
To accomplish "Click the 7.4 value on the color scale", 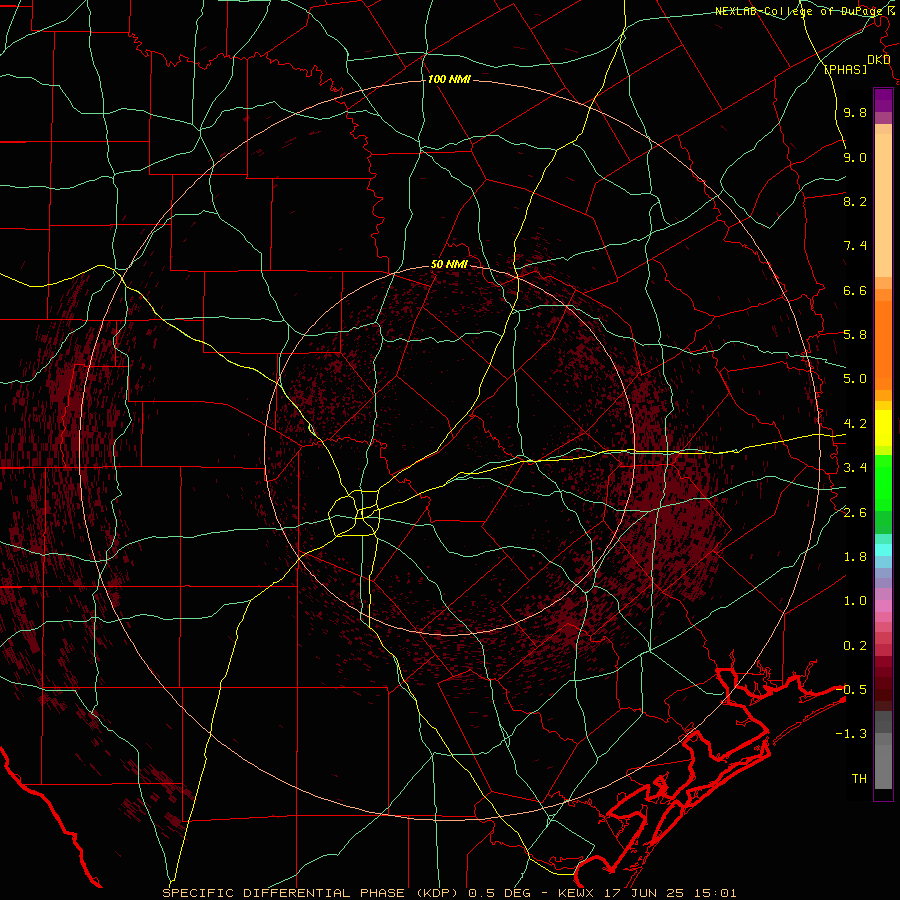I will 855,246.
